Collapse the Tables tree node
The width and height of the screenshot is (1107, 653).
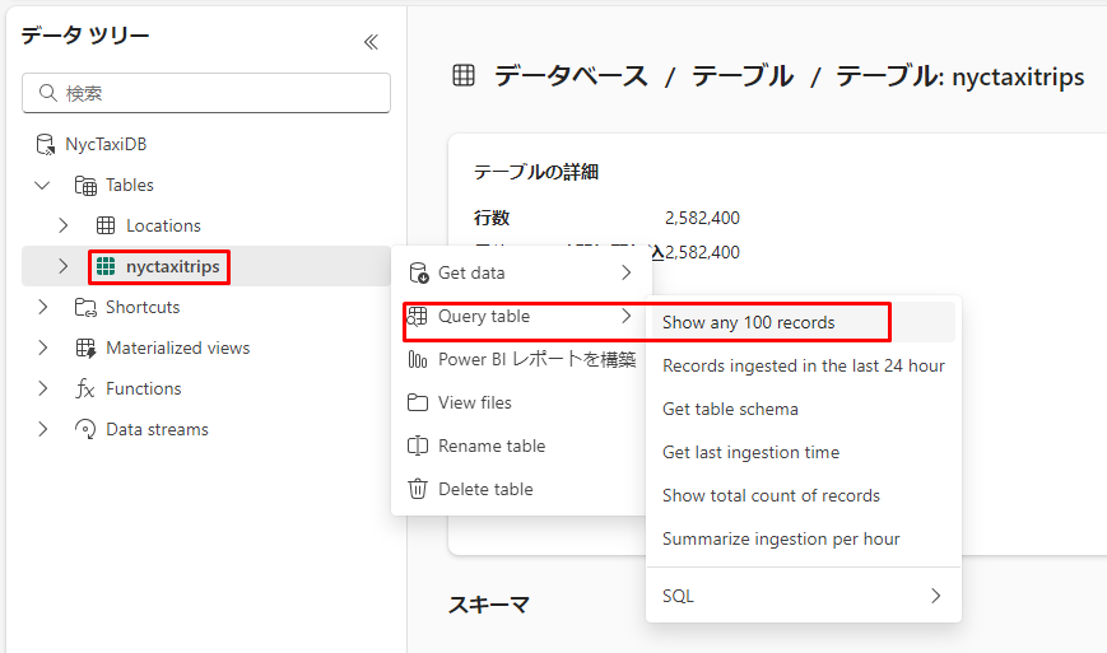(x=42, y=185)
